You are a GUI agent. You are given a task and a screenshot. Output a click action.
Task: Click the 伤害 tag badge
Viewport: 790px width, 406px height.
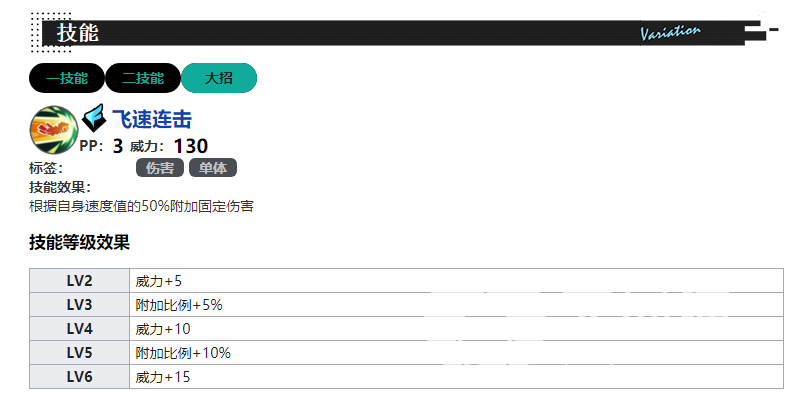point(159,168)
